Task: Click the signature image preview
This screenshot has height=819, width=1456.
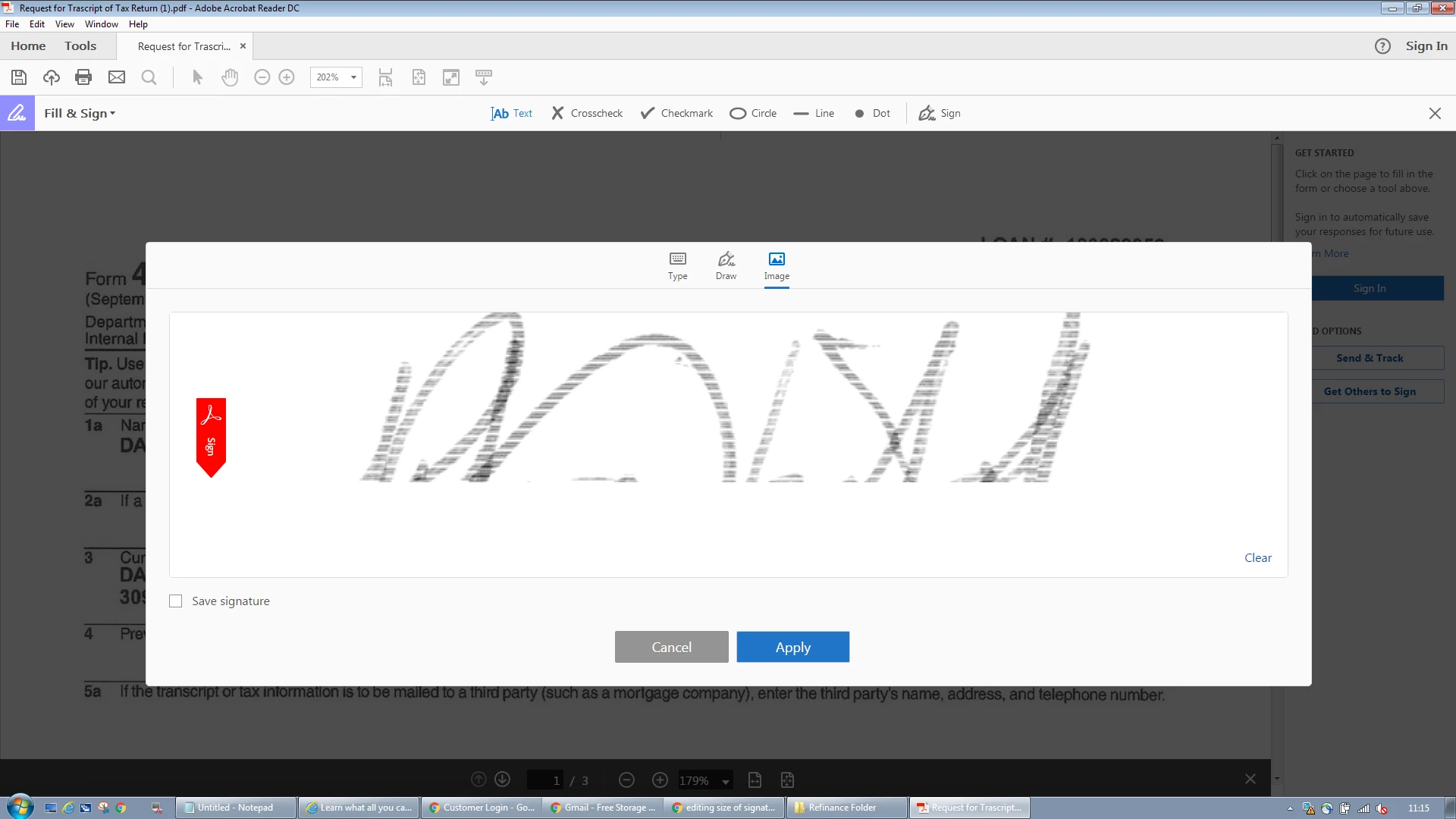Action: pyautogui.click(x=724, y=398)
